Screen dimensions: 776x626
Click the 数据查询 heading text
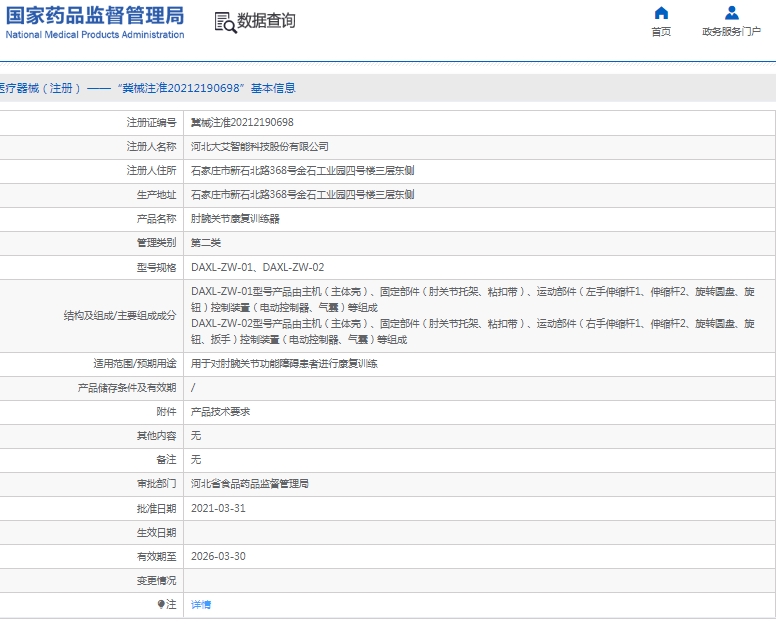[x=266, y=21]
